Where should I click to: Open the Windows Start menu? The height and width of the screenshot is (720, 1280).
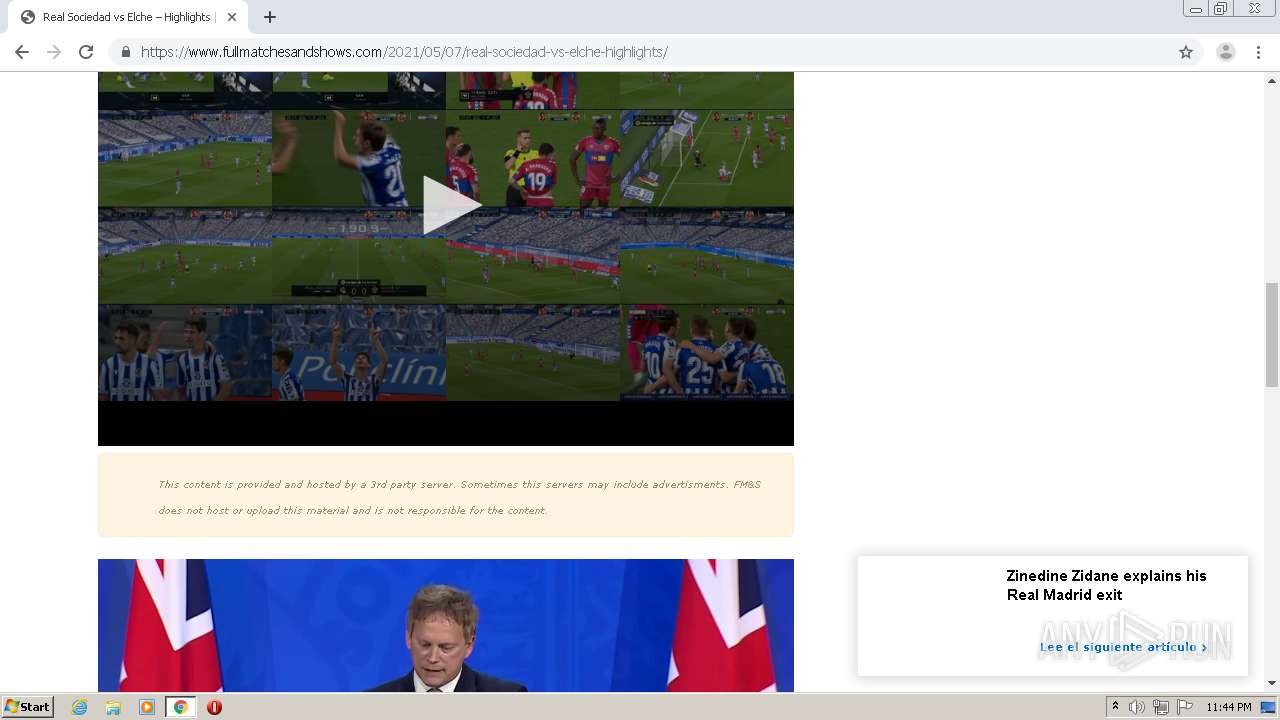pos(27,707)
